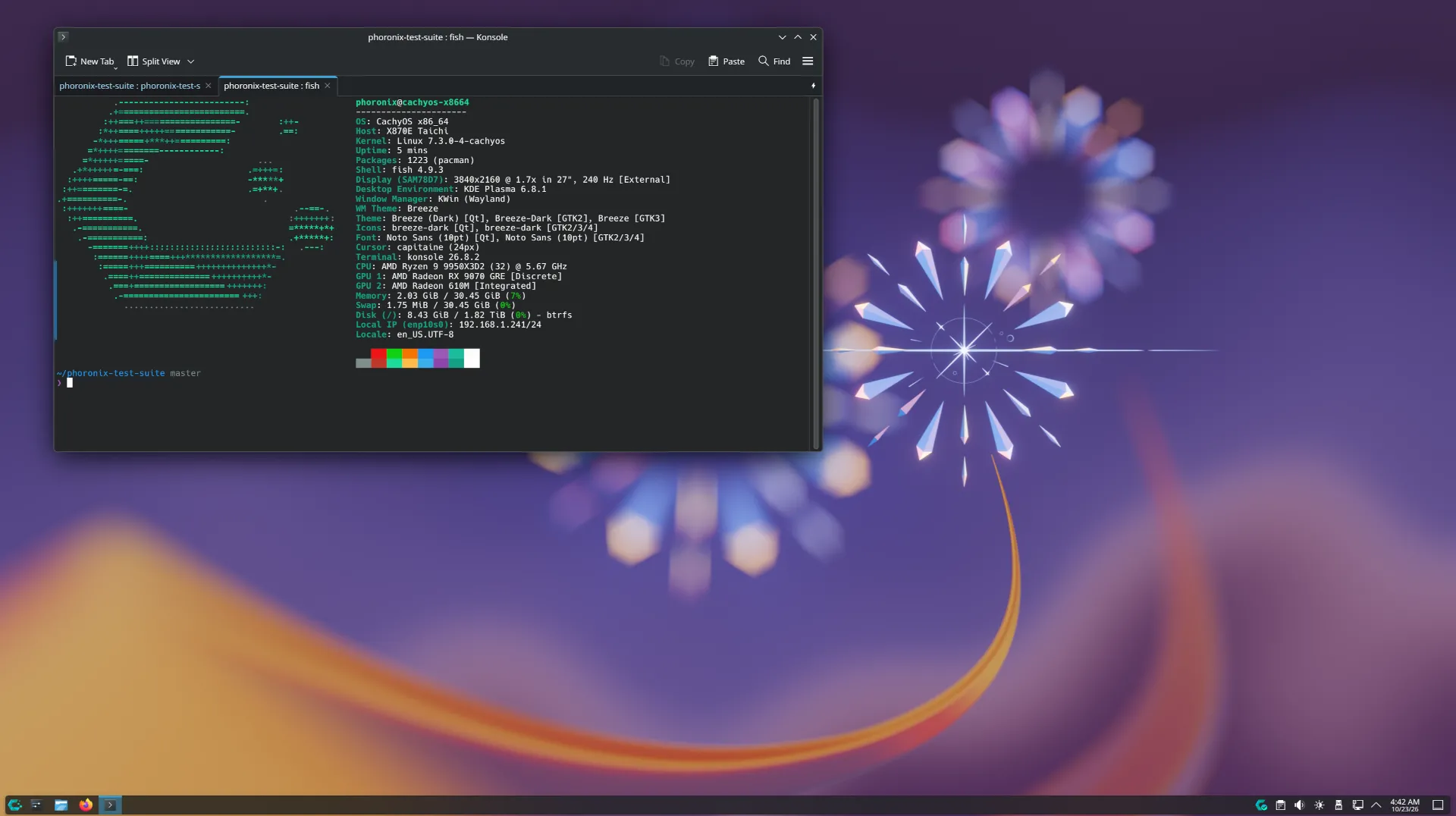The height and width of the screenshot is (816, 1456).
Task: Click the terminal cursor at the prompt
Action: (70, 383)
